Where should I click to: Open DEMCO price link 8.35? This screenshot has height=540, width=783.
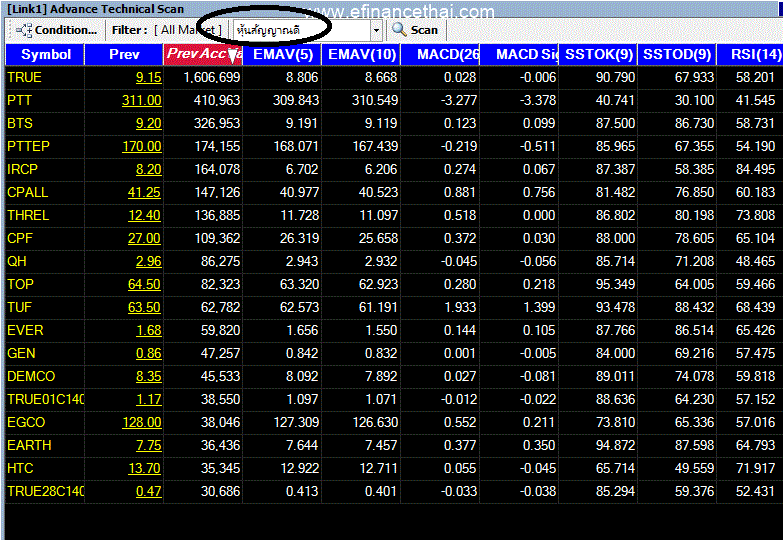[x=148, y=377]
